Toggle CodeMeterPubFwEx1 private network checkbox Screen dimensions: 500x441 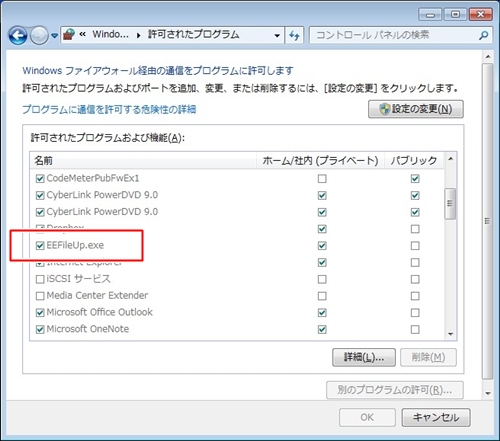(x=322, y=179)
